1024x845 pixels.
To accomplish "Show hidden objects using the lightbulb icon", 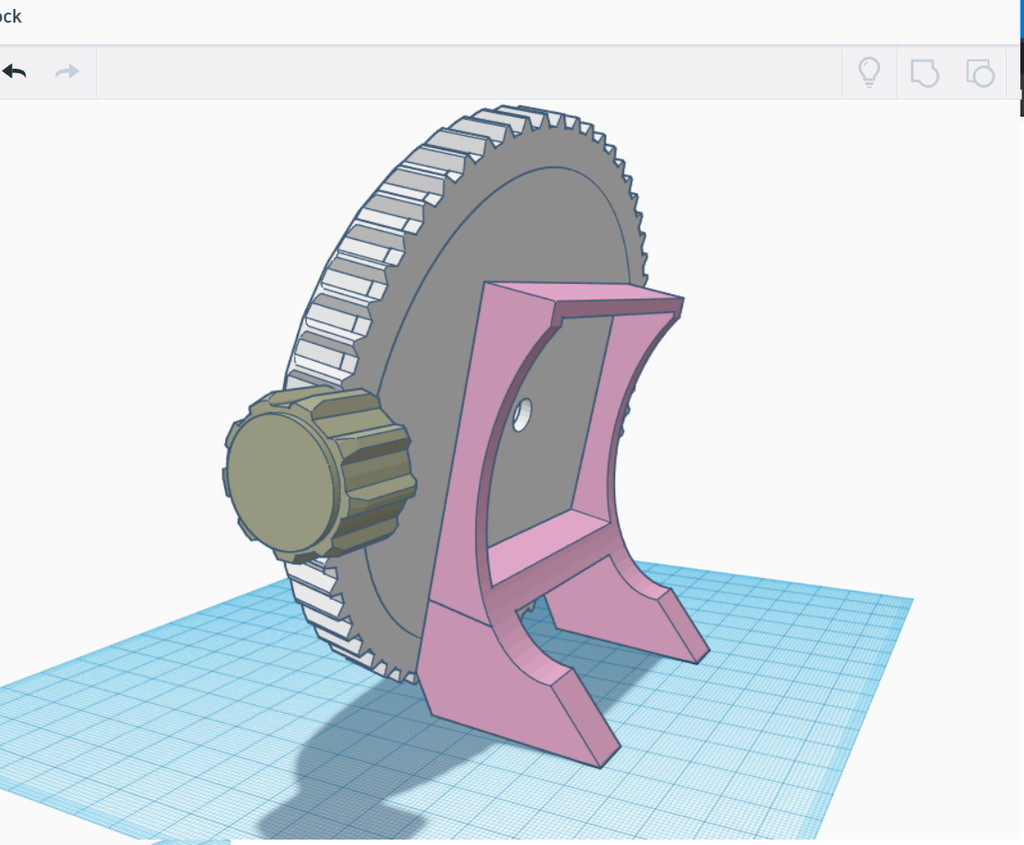I will coord(869,72).
